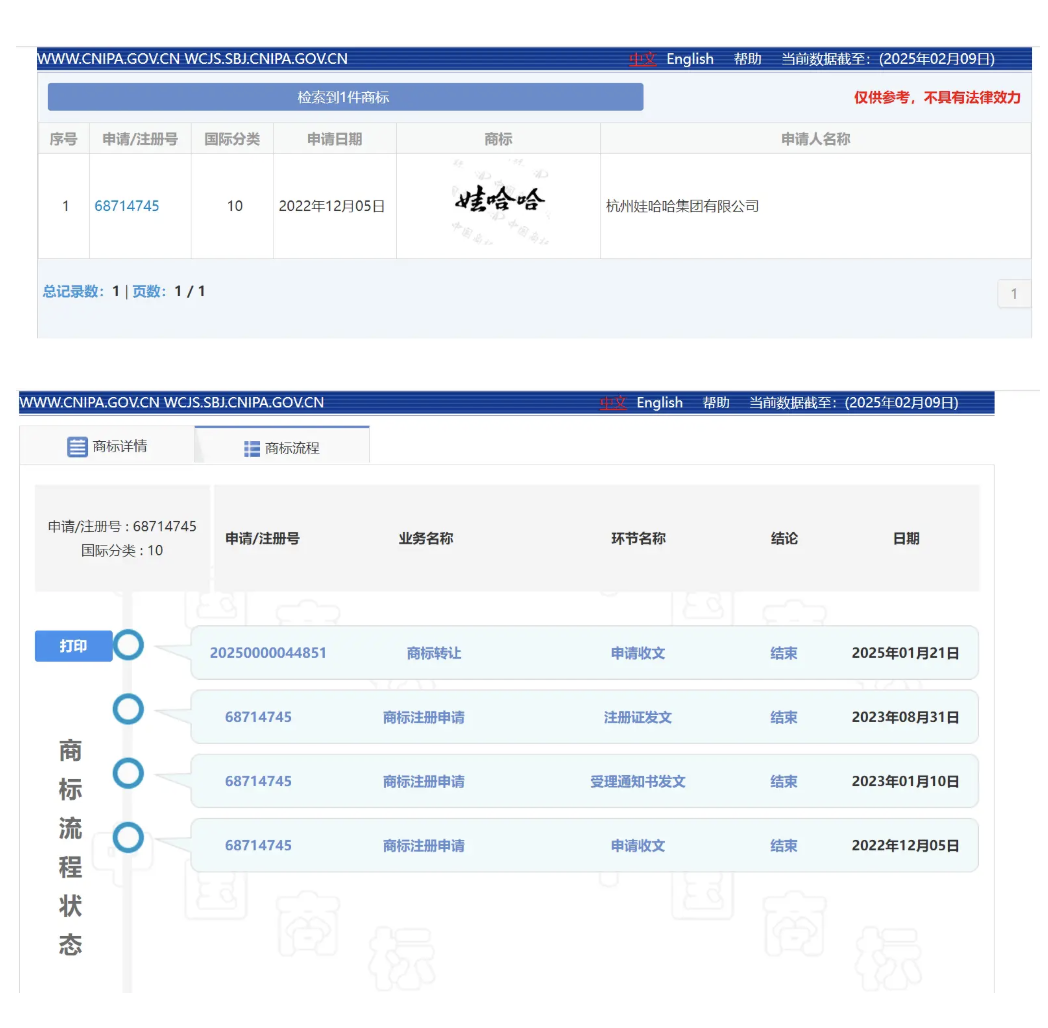Click English link in lower page header
Screen dimensions: 1048x1028
click(x=659, y=403)
